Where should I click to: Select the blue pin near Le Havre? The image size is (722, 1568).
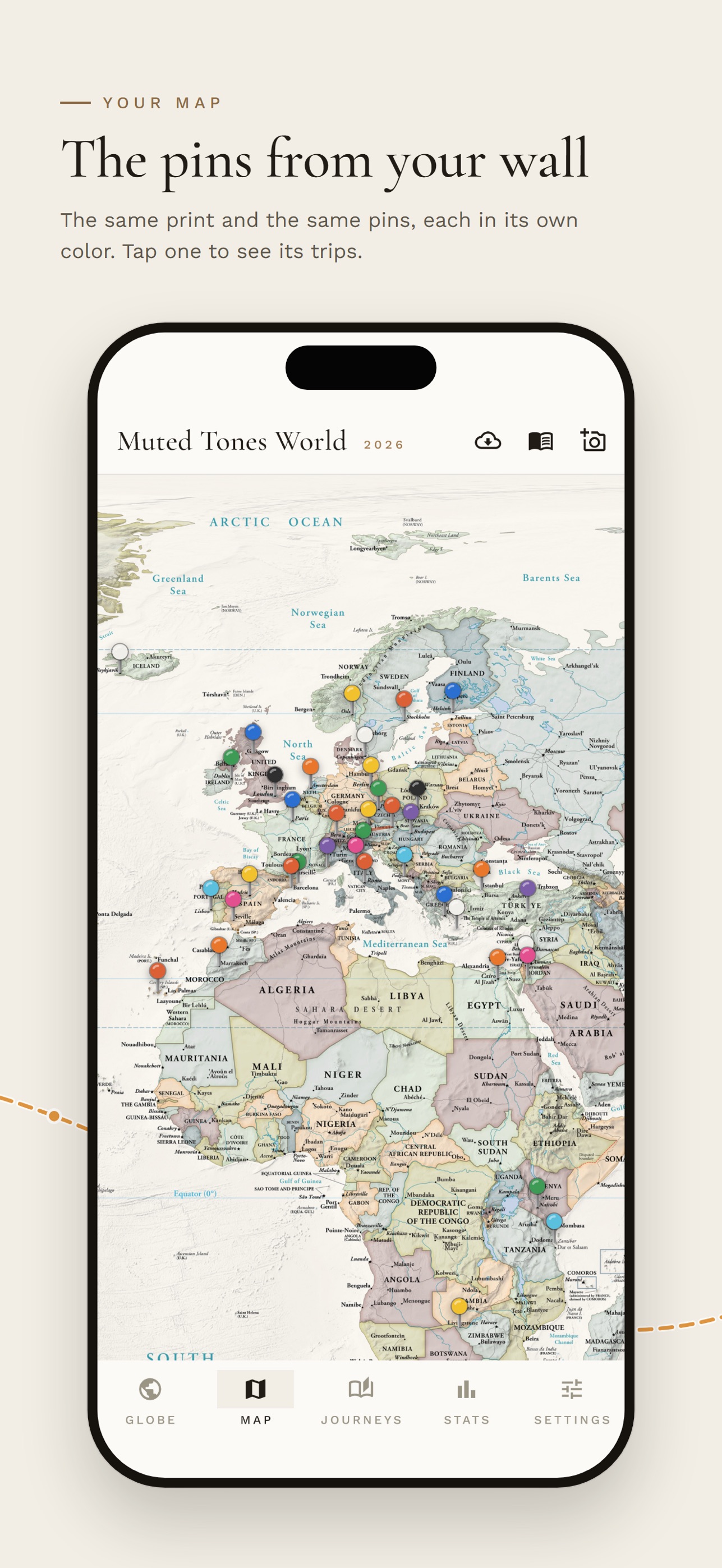click(292, 799)
